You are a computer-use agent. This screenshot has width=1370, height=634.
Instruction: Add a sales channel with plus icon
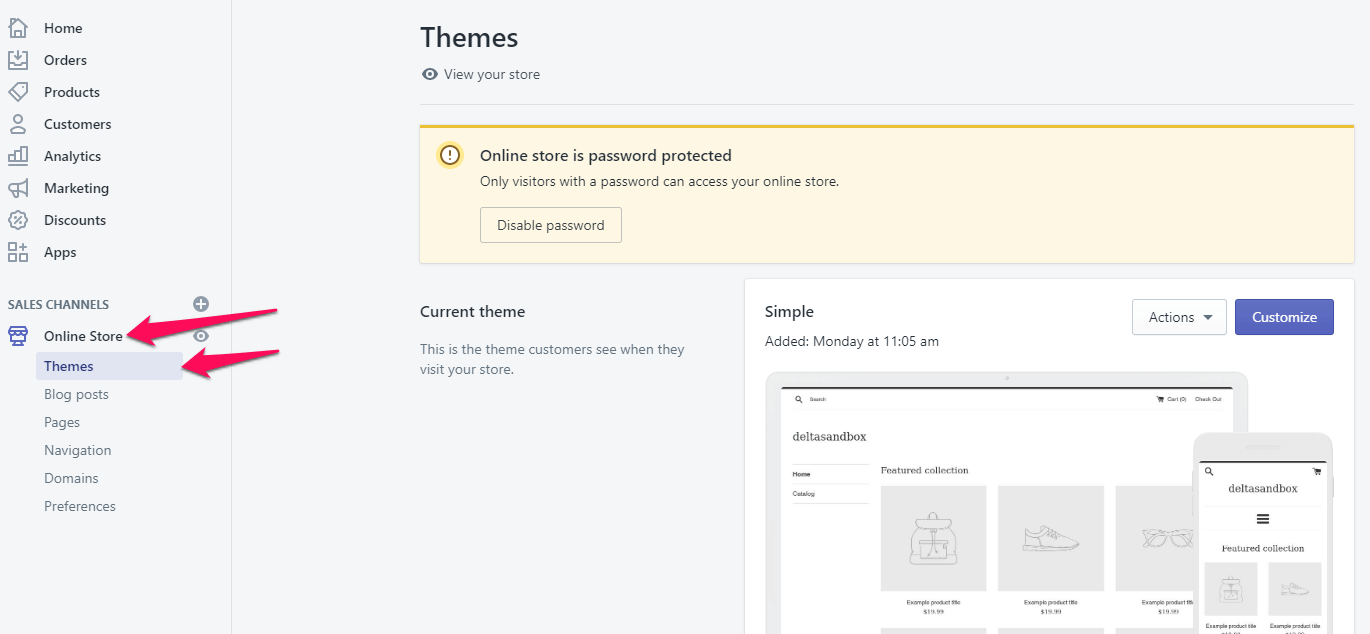pyautogui.click(x=201, y=304)
